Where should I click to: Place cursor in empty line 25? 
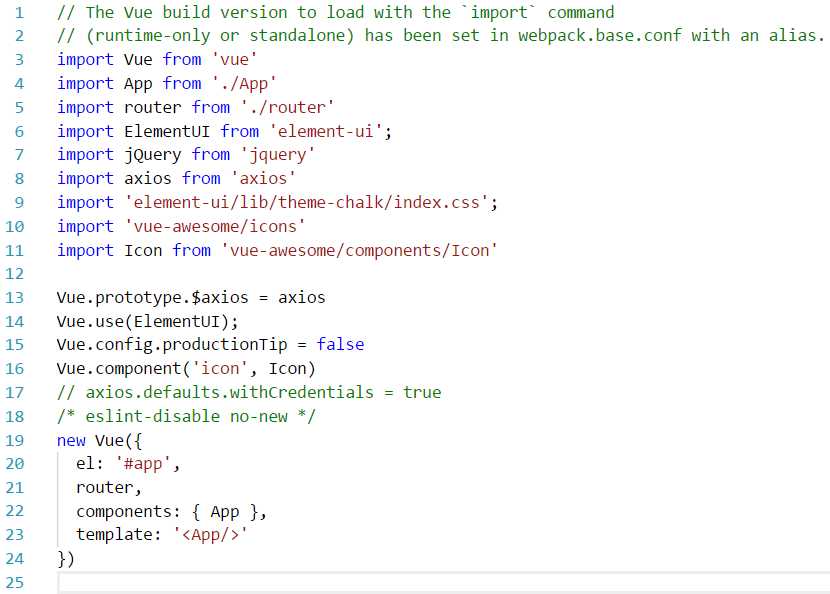point(444,582)
